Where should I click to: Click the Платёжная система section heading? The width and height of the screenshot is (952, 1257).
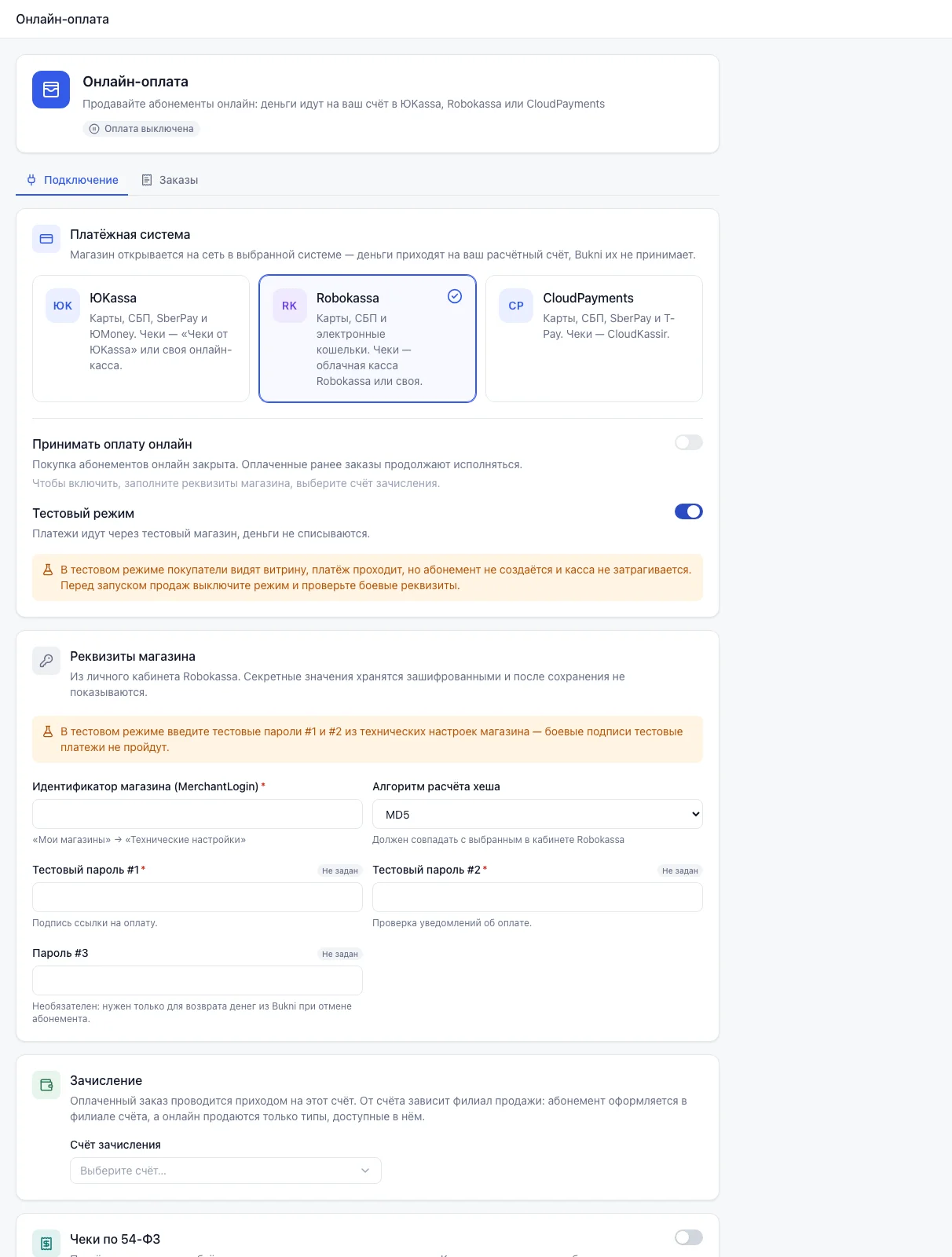click(x=130, y=234)
